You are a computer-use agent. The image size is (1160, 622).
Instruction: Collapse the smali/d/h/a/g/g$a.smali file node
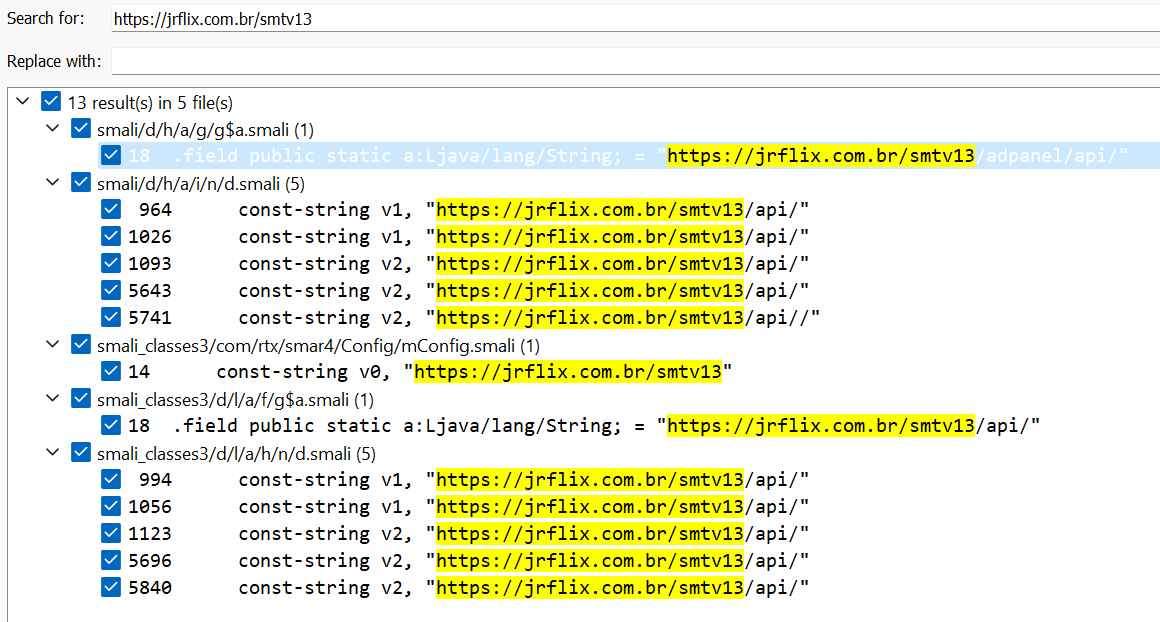(52, 129)
